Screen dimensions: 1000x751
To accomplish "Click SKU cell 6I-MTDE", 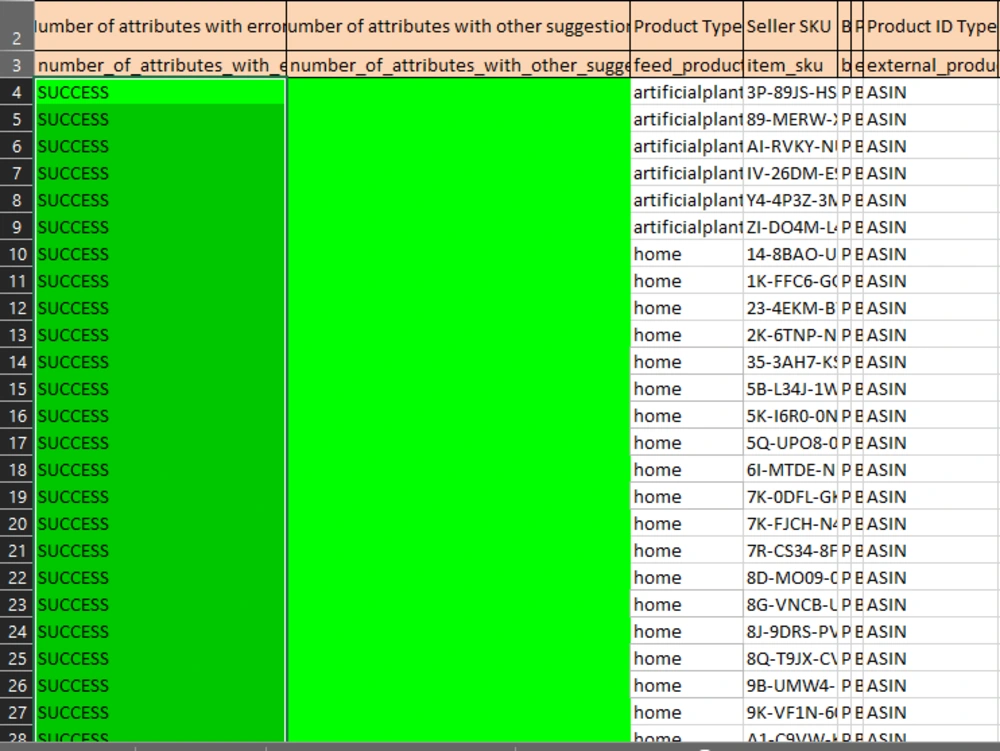I will coord(790,470).
